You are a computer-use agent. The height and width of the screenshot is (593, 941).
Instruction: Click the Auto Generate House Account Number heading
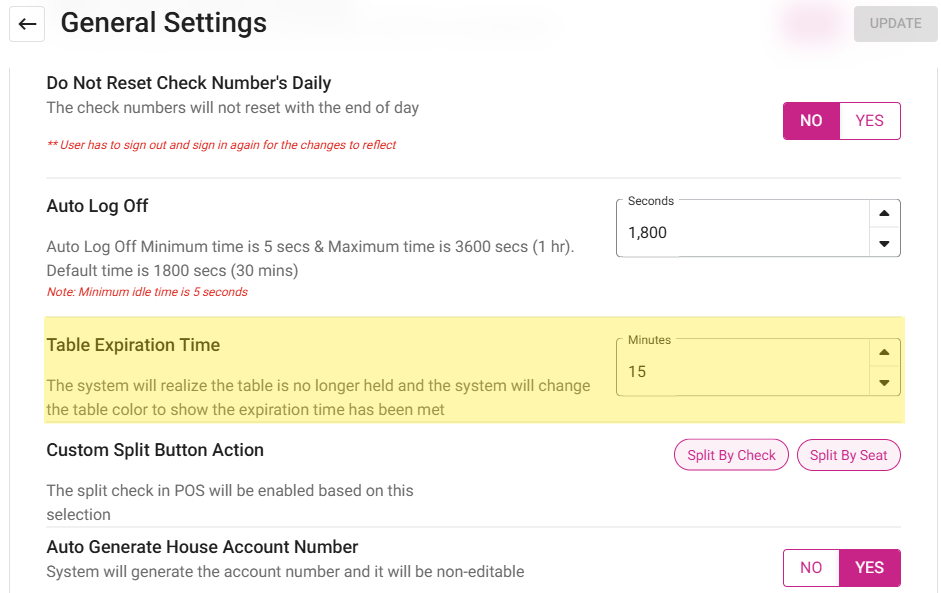tap(202, 547)
